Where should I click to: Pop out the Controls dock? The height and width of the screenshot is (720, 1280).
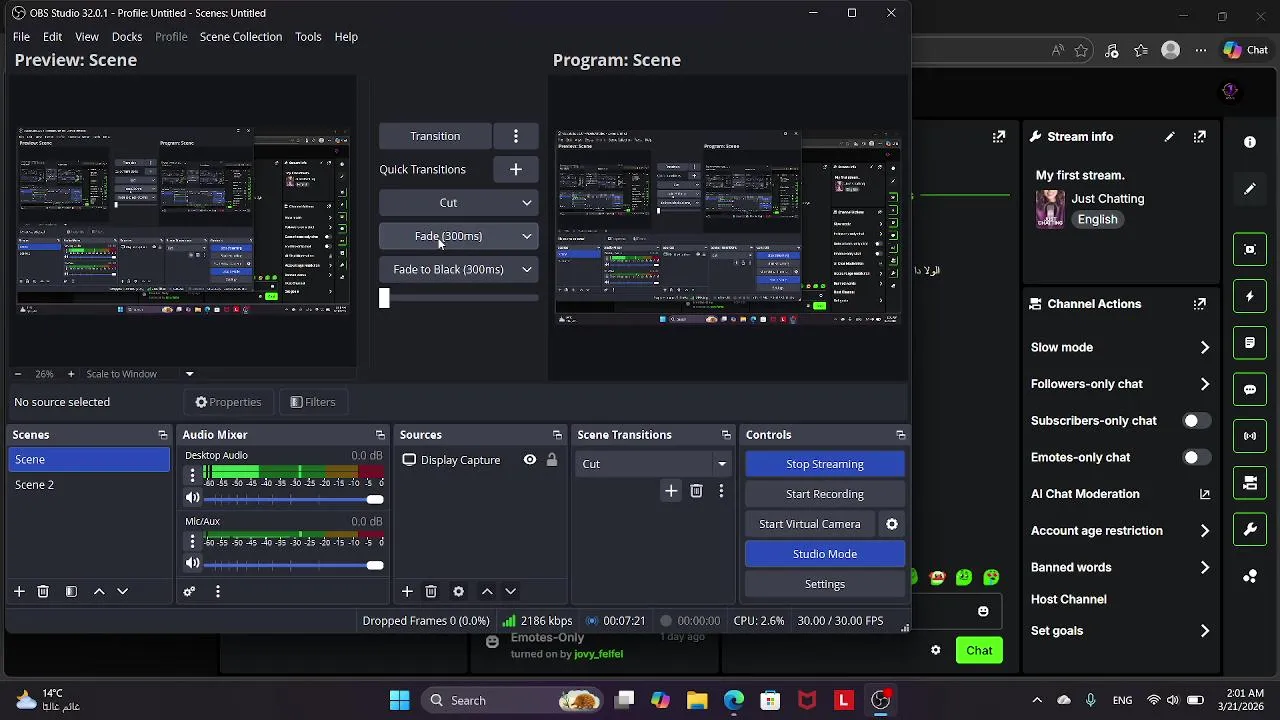901,435
